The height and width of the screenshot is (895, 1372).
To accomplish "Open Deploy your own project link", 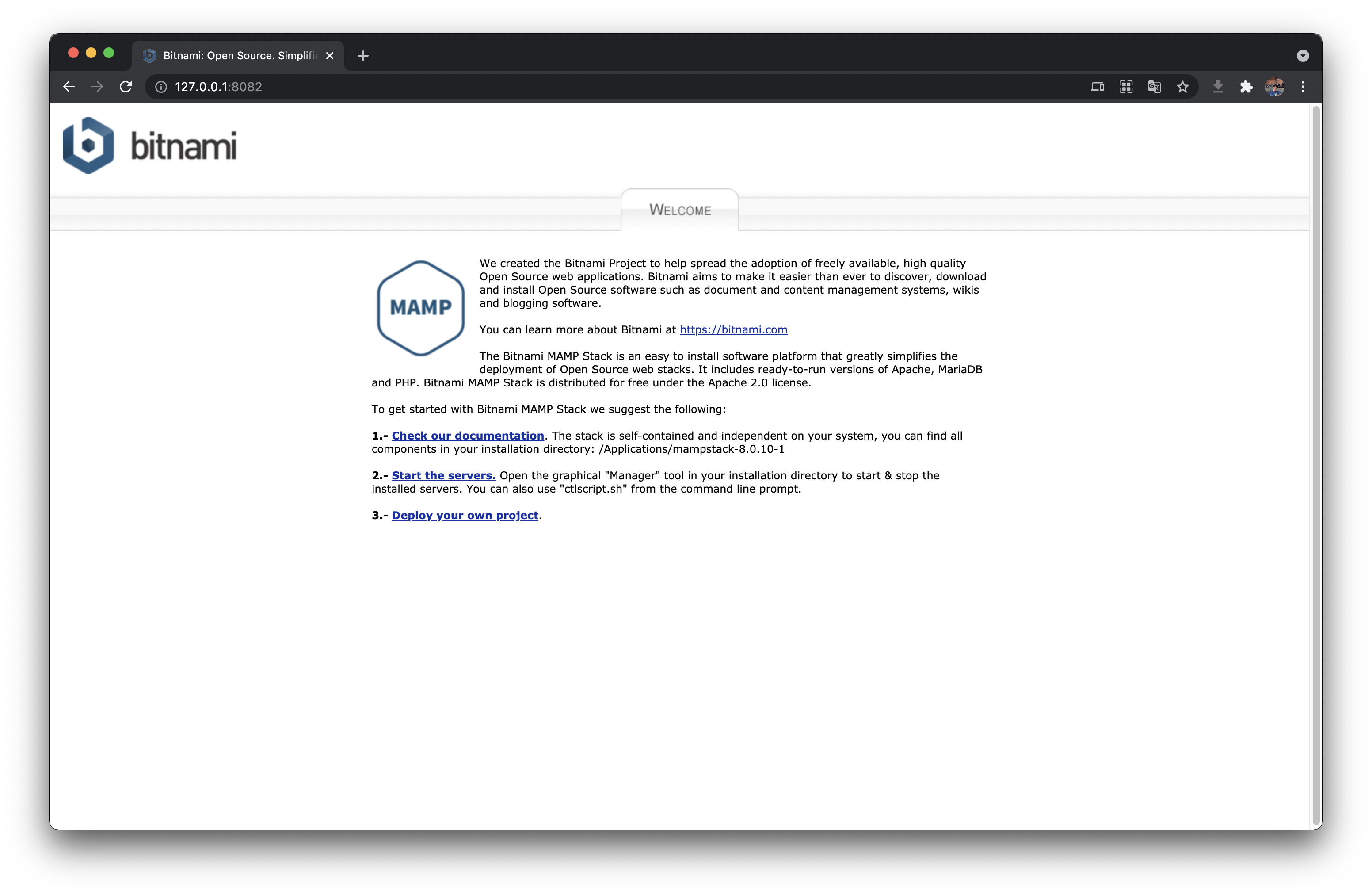I will tap(465, 515).
